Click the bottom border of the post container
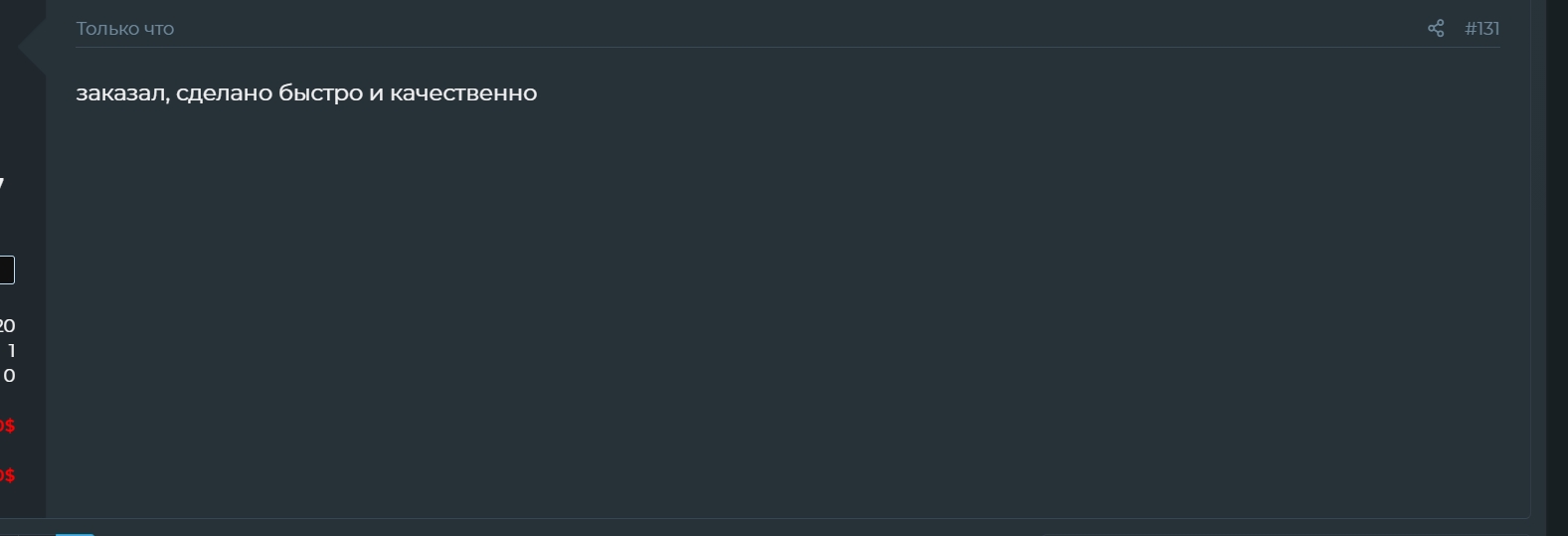Image resolution: width=1568 pixels, height=536 pixels. 785,518
